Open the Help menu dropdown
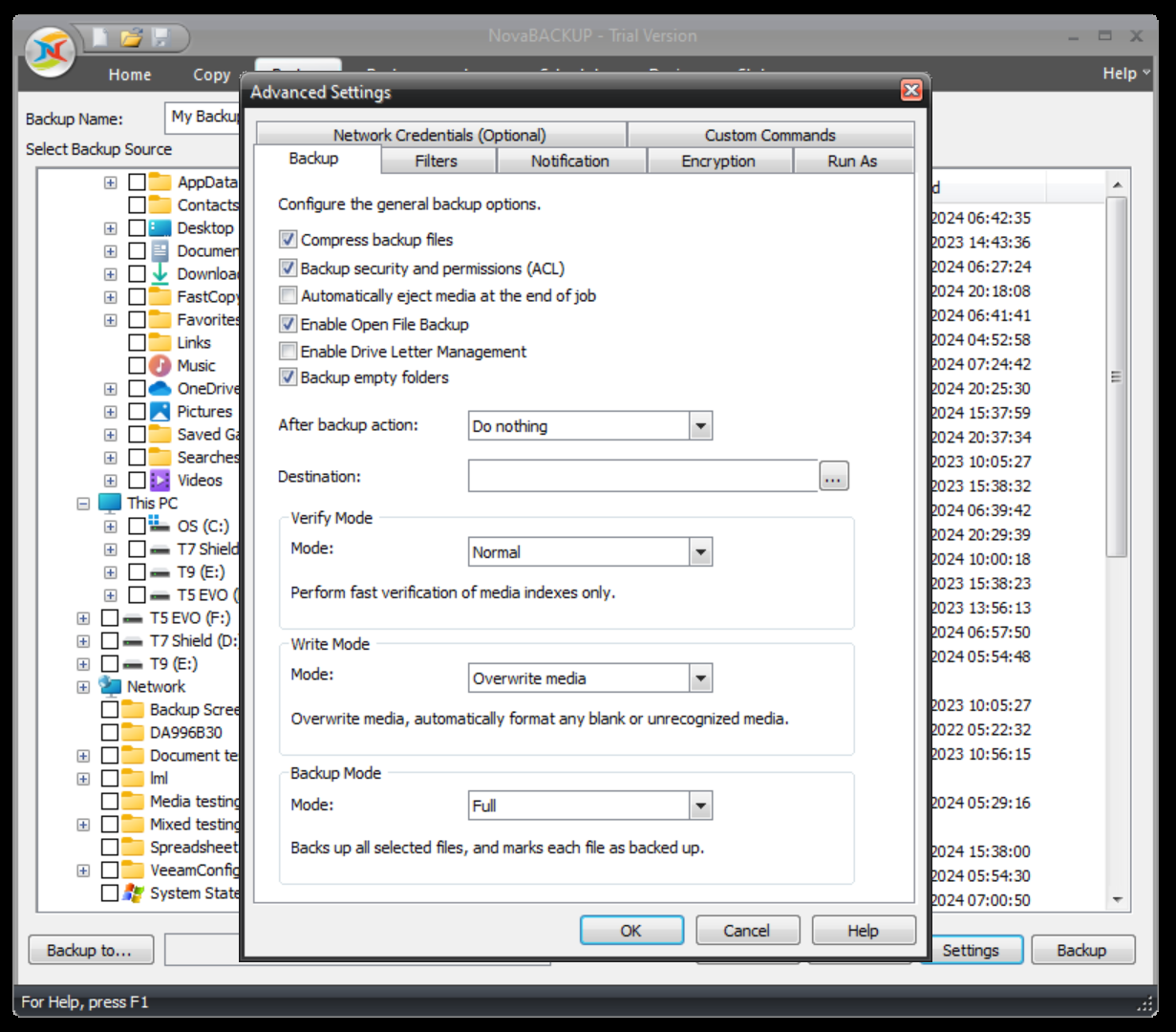This screenshot has height=1032, width=1176. tap(1126, 74)
